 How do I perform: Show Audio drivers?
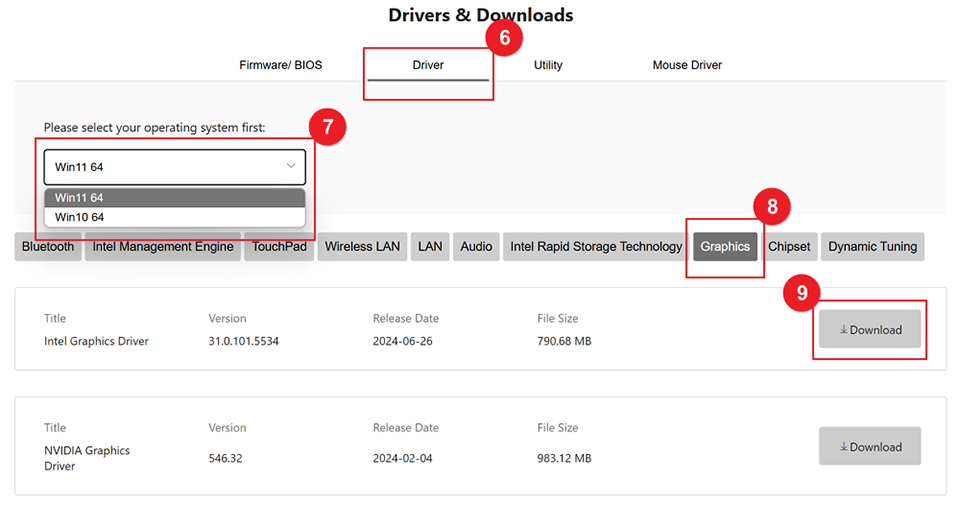pyautogui.click(x=476, y=247)
